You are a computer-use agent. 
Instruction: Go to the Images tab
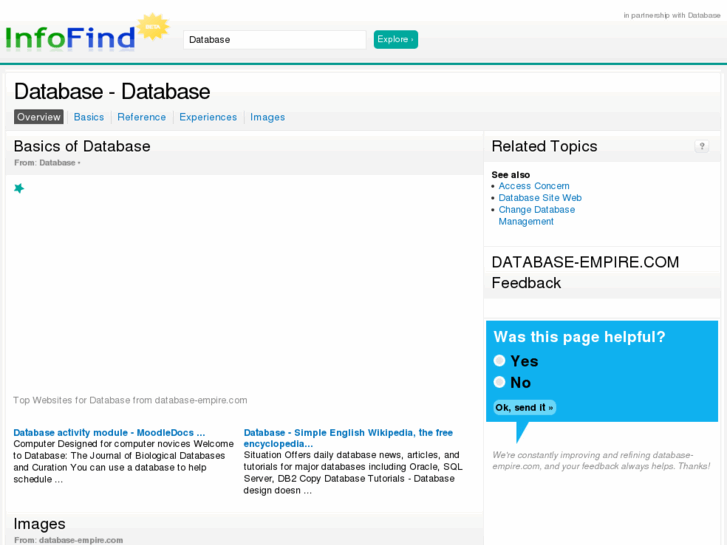tap(268, 117)
